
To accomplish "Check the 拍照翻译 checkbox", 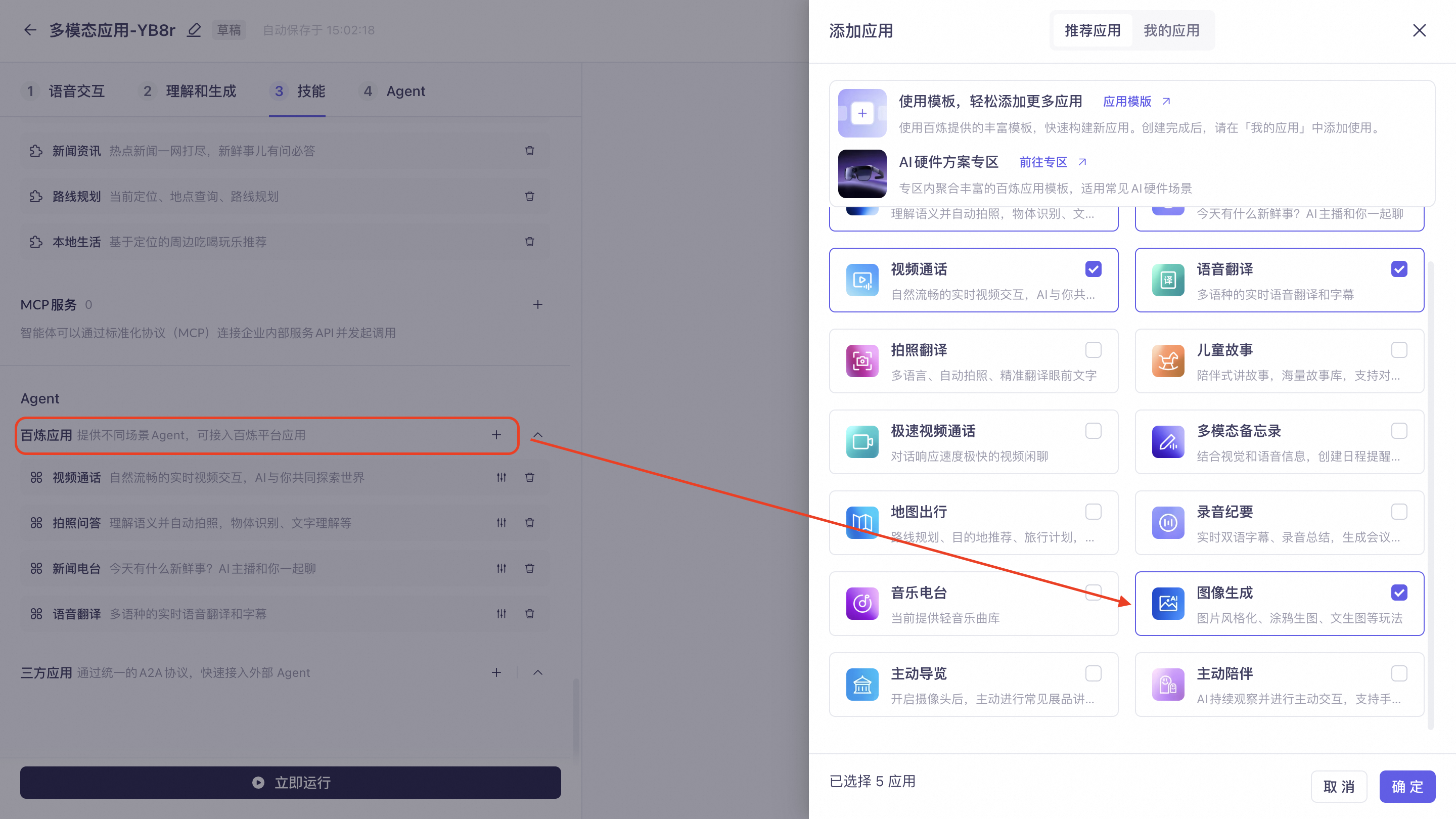I will [x=1093, y=350].
